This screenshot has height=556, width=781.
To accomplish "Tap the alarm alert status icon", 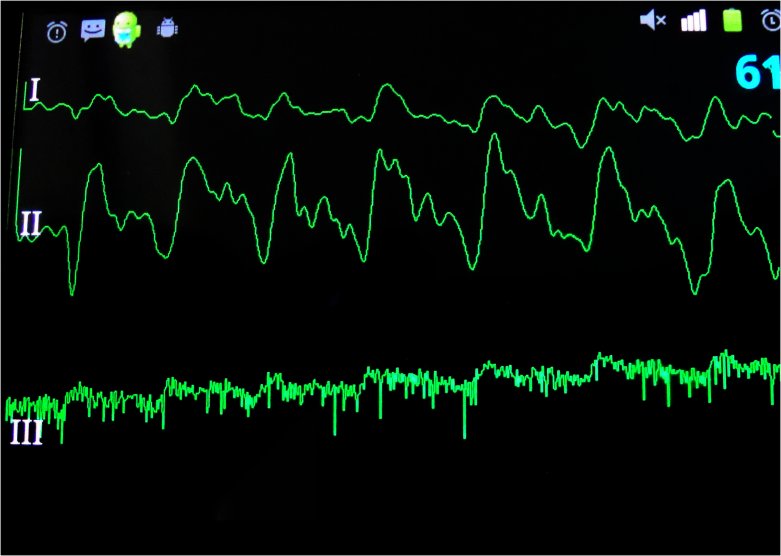I will pos(57,32).
